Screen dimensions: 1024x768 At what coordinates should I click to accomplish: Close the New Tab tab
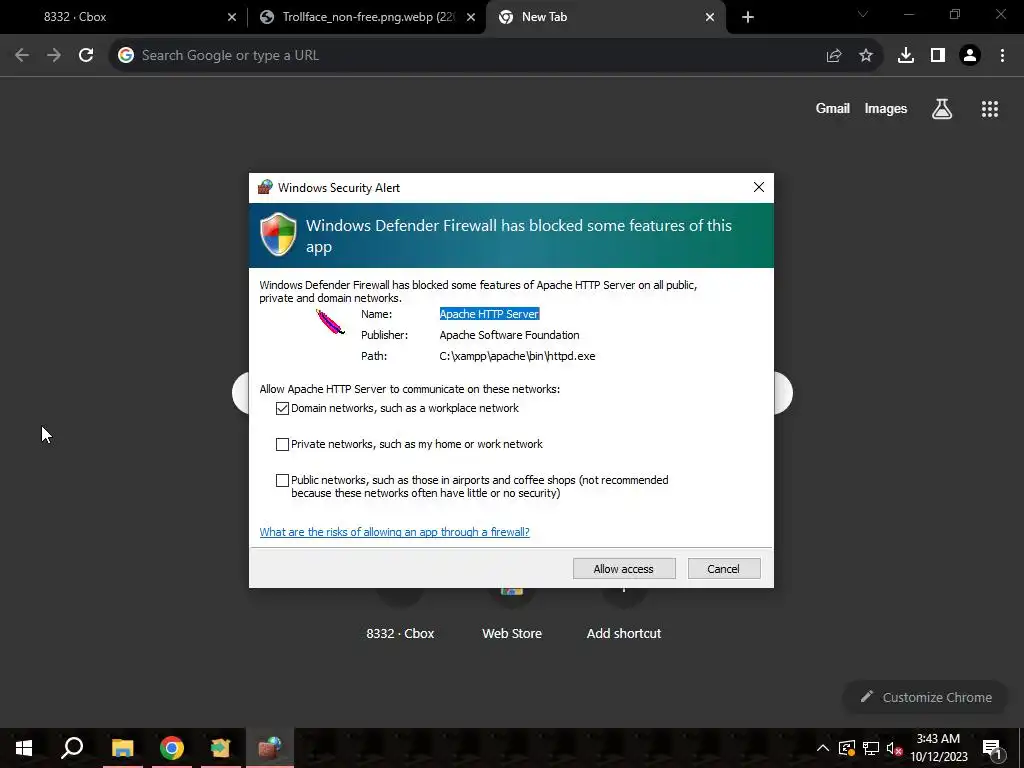pos(710,18)
